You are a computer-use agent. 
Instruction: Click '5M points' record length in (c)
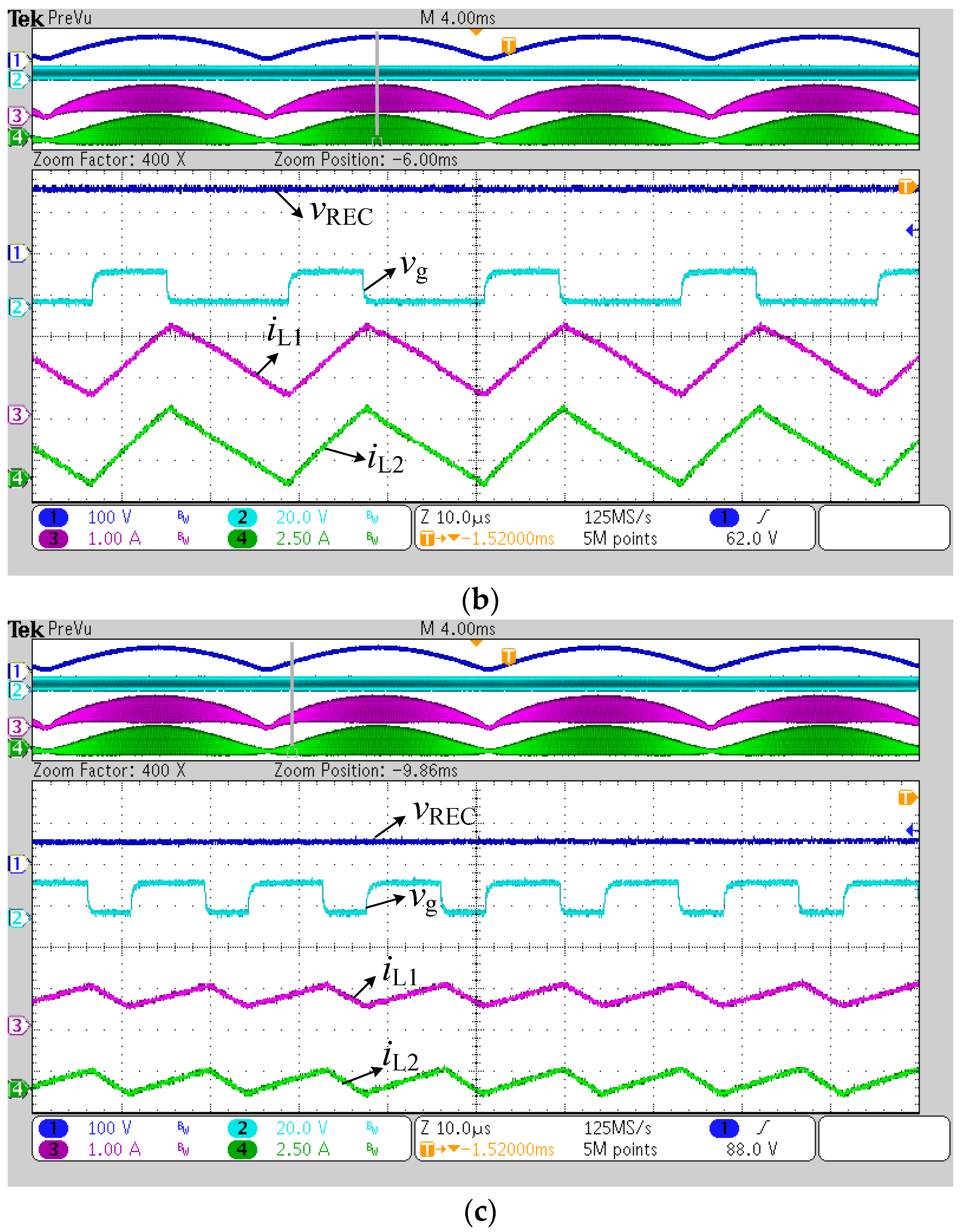point(620,1150)
